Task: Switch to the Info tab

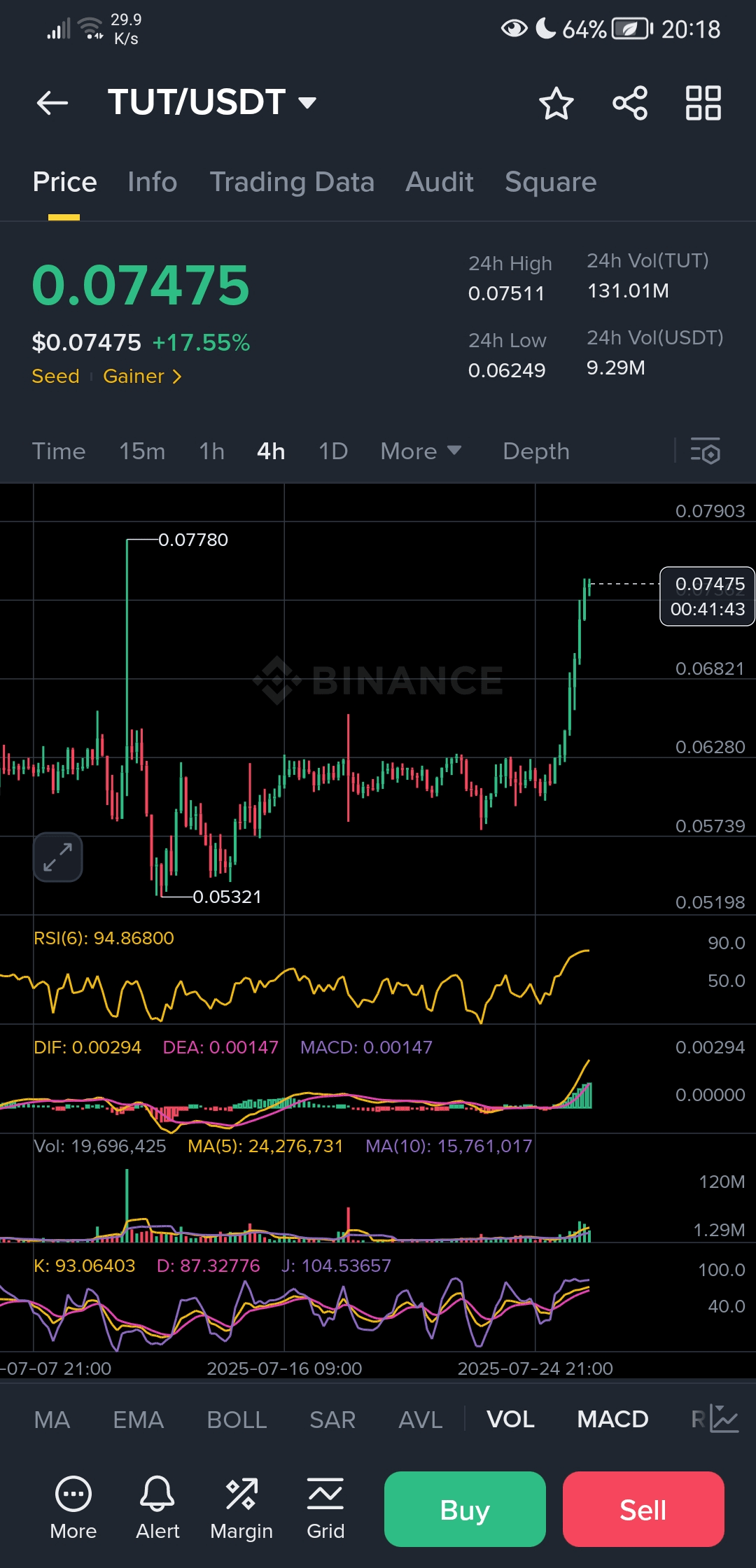Action: point(153,182)
